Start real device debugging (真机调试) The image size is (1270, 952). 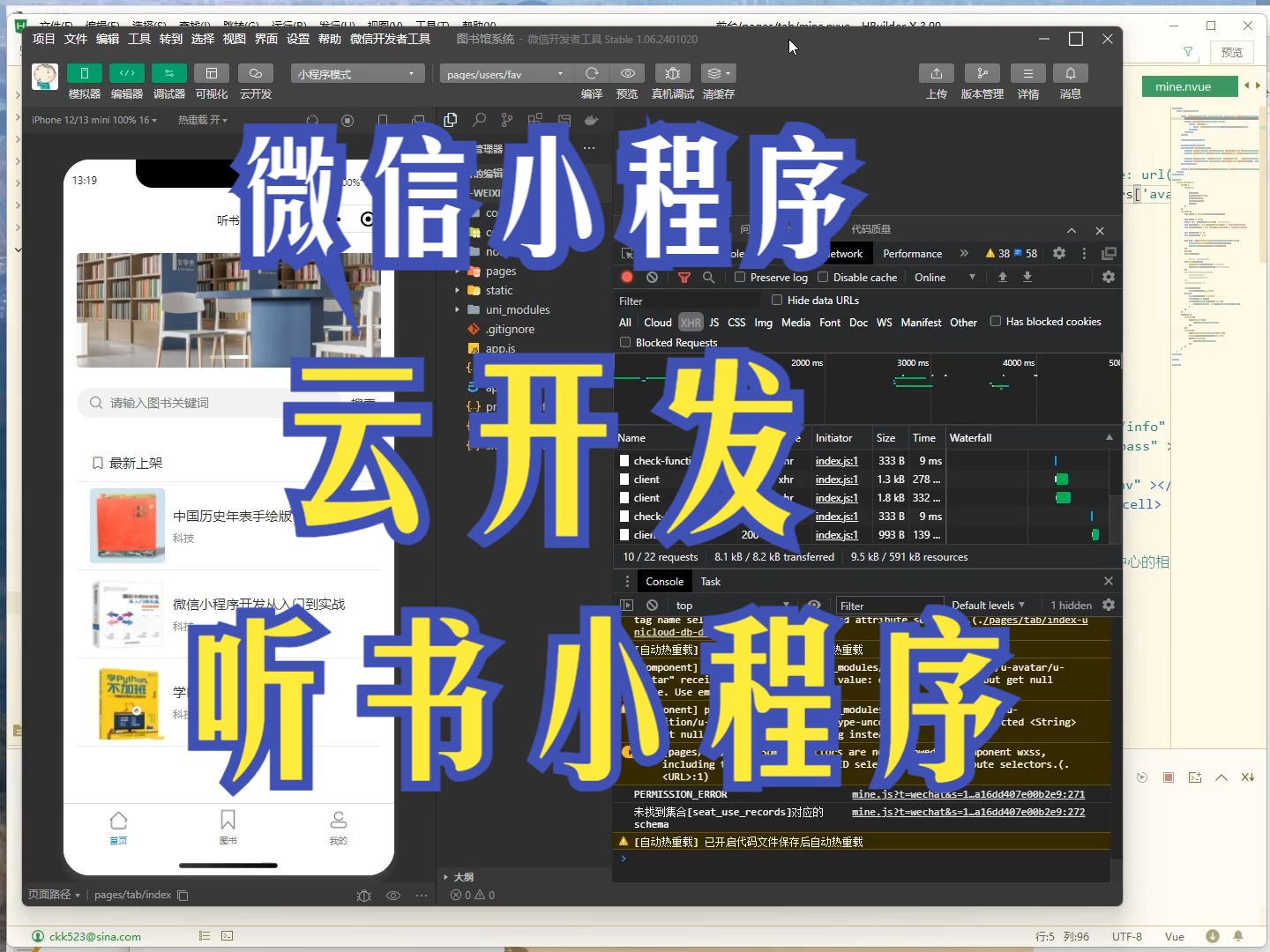click(x=672, y=73)
